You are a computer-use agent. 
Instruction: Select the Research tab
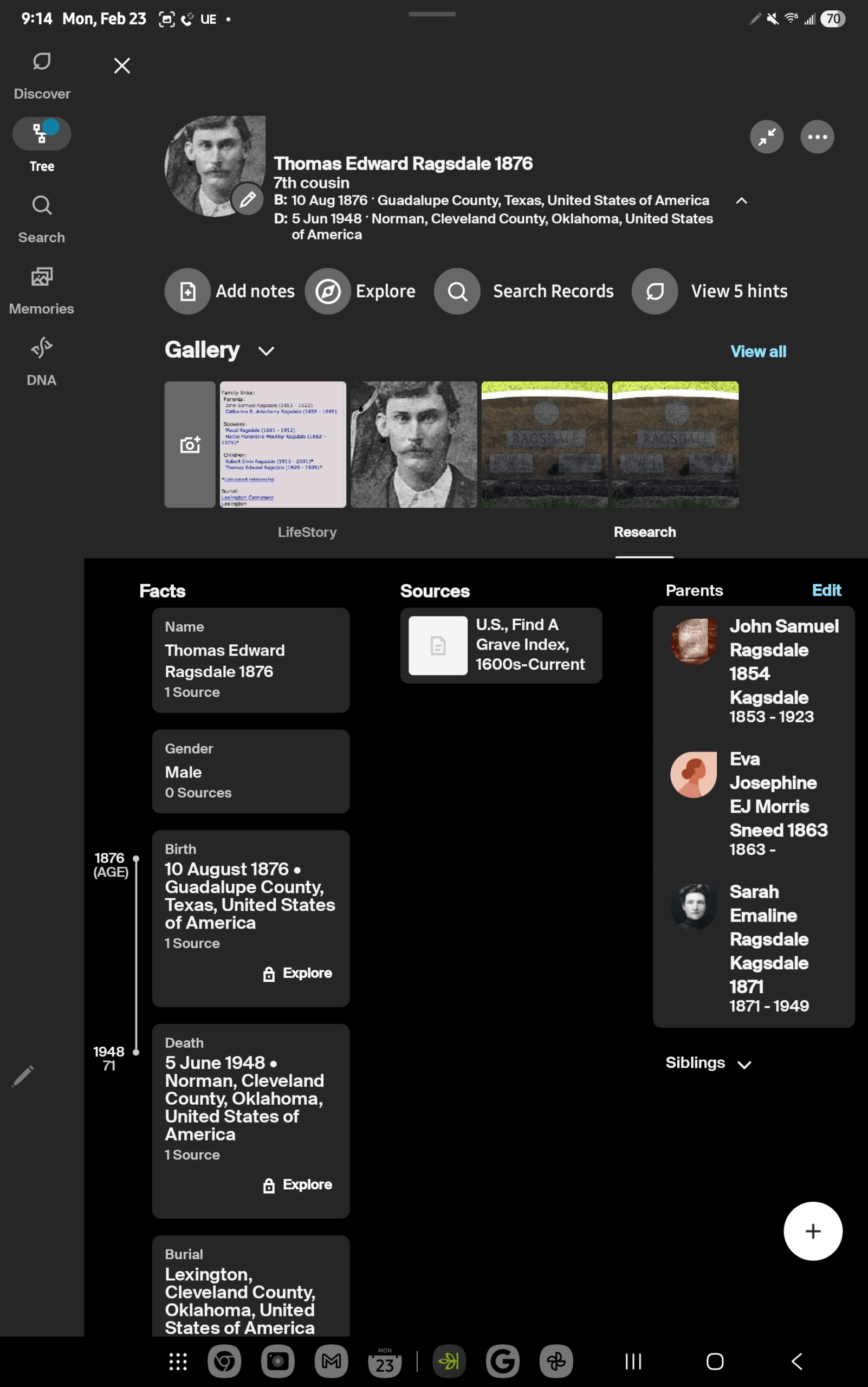[x=644, y=532]
